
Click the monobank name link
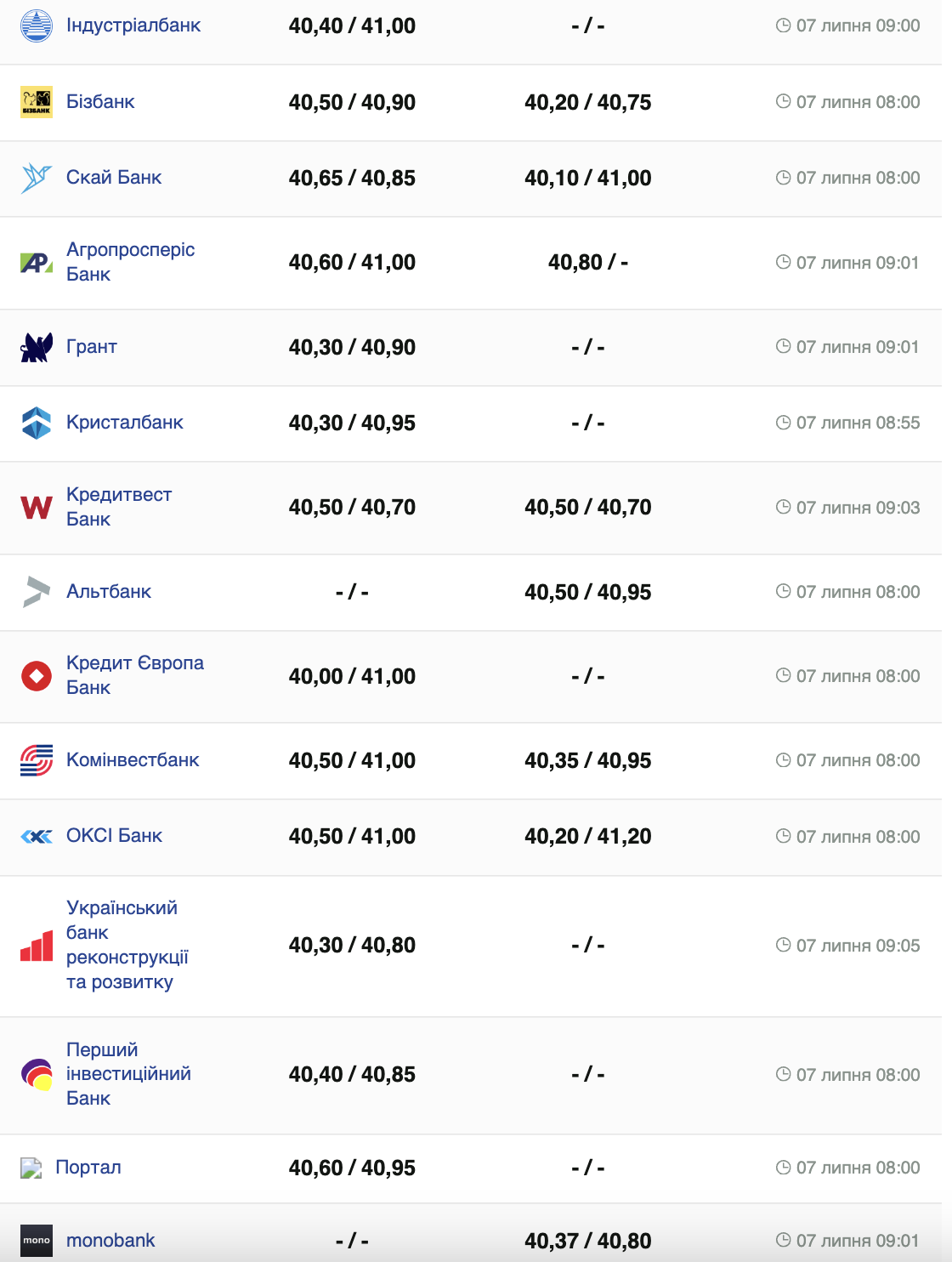(110, 1241)
